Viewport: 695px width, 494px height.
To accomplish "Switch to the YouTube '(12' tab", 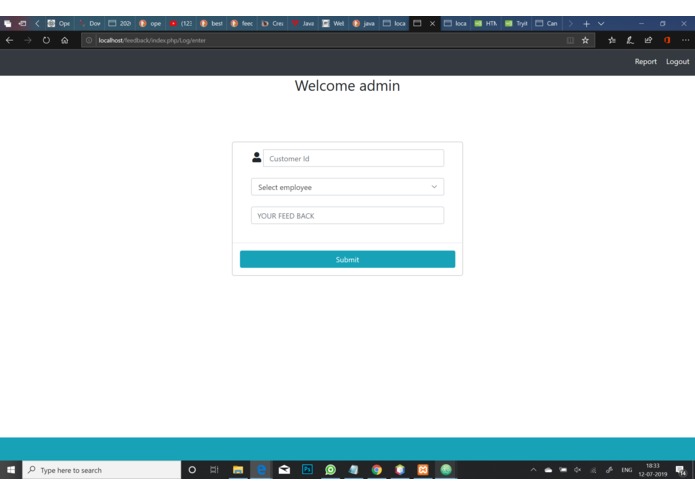I will 181,23.
